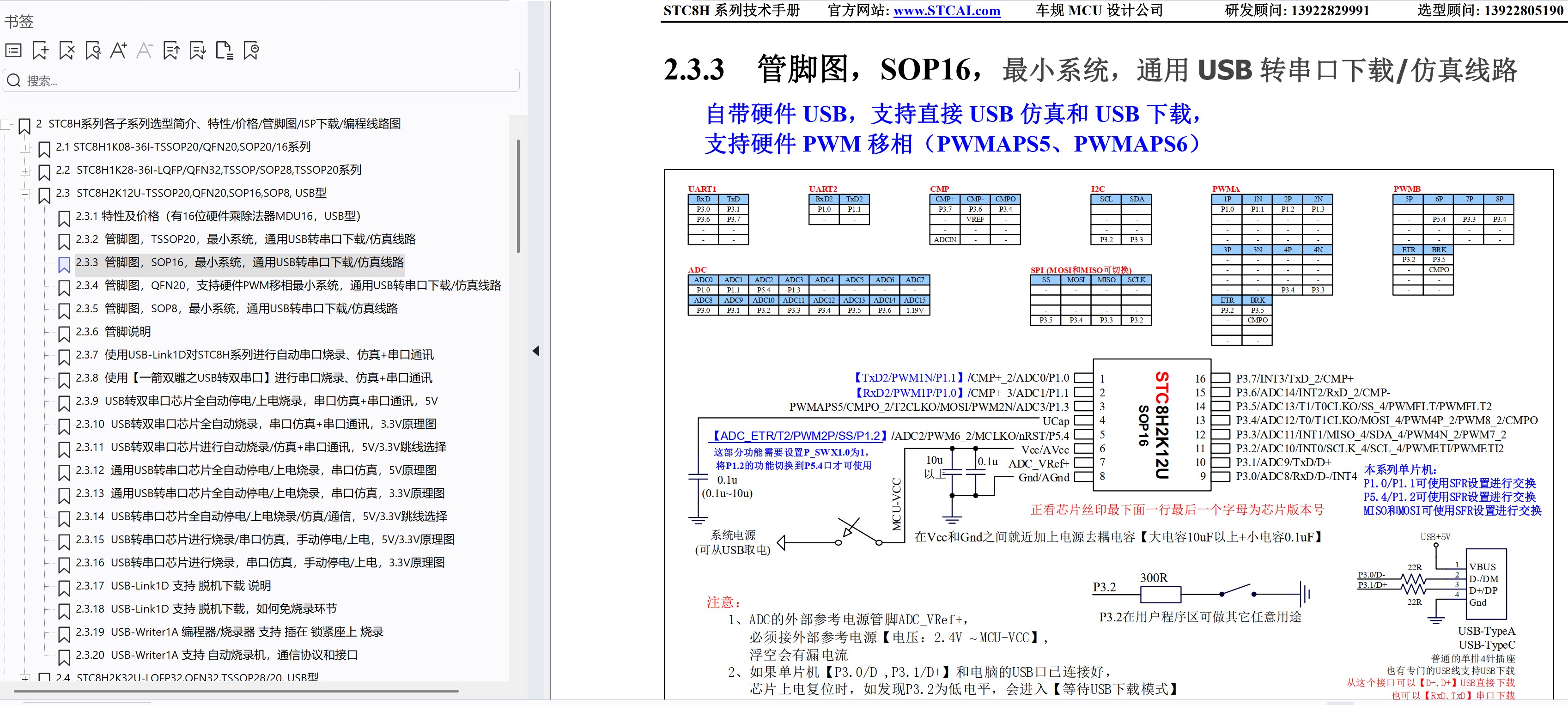This screenshot has width=1568, height=705.
Task: Open bookmark 2.3.9 USB转双串口 5V
Action: [256, 401]
